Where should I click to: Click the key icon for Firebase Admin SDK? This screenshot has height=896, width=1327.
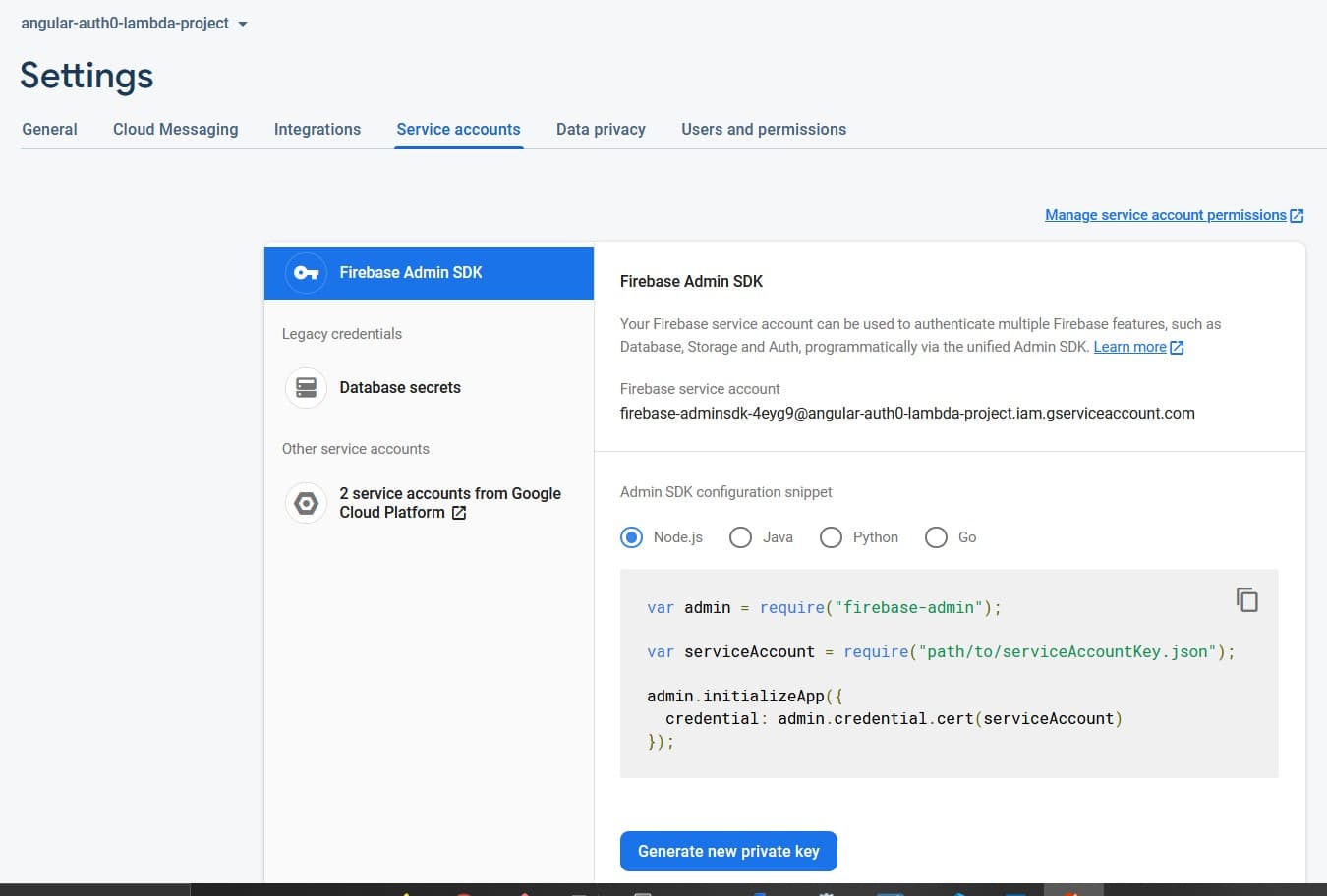(306, 273)
